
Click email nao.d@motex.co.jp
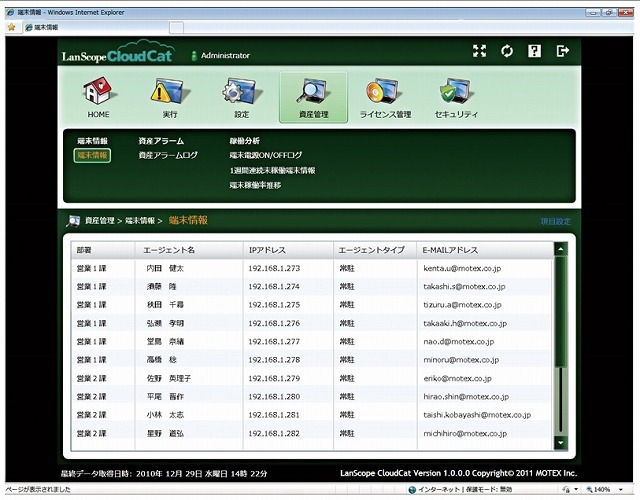[459, 342]
